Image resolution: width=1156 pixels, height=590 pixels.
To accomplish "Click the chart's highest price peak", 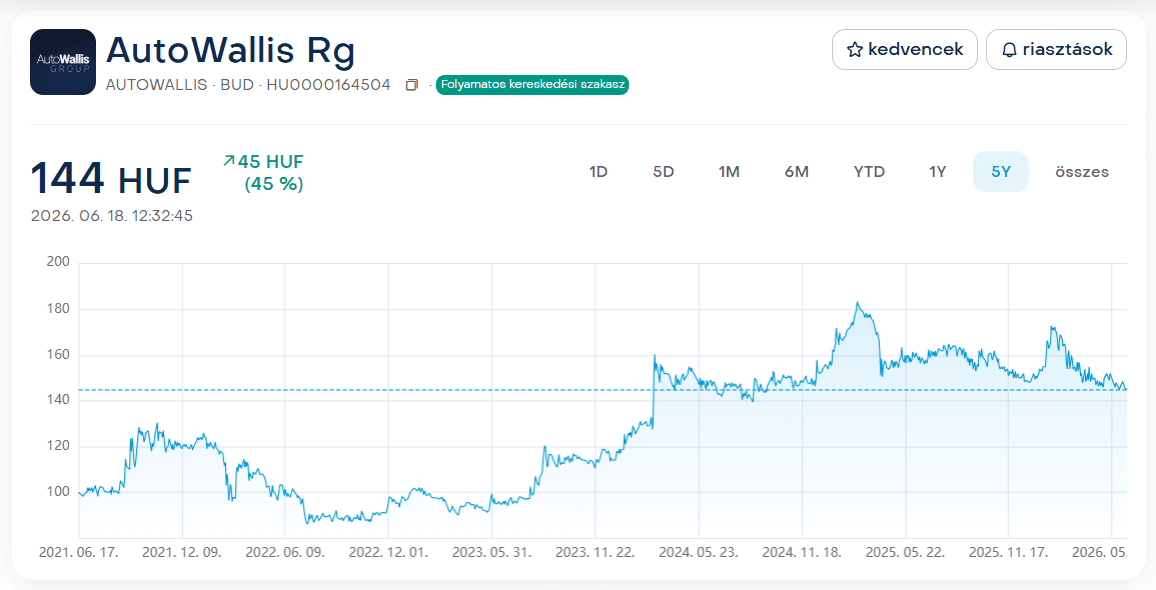I will (857, 303).
